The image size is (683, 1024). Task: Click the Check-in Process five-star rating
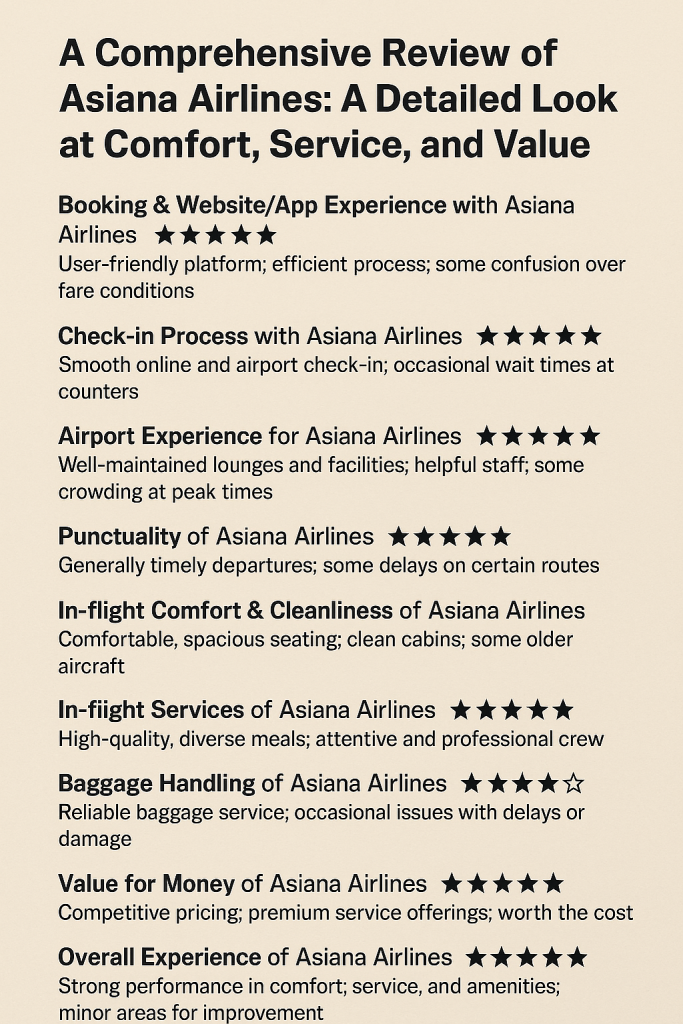(539, 336)
